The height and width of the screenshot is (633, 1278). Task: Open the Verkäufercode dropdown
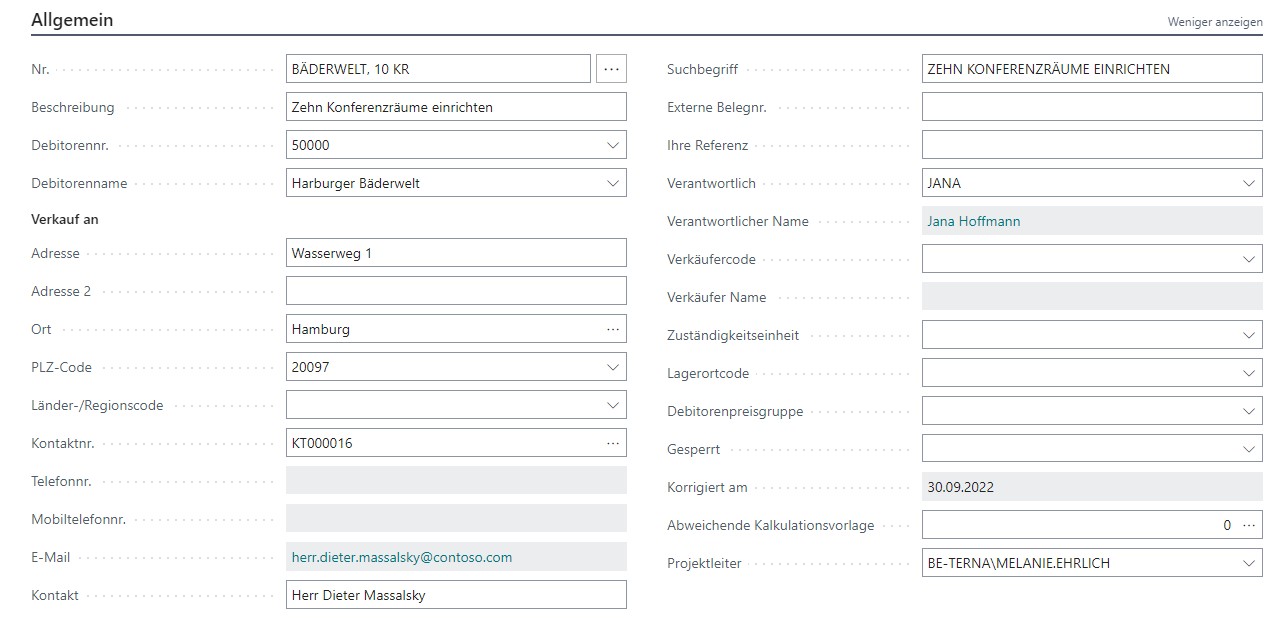pos(1248,259)
